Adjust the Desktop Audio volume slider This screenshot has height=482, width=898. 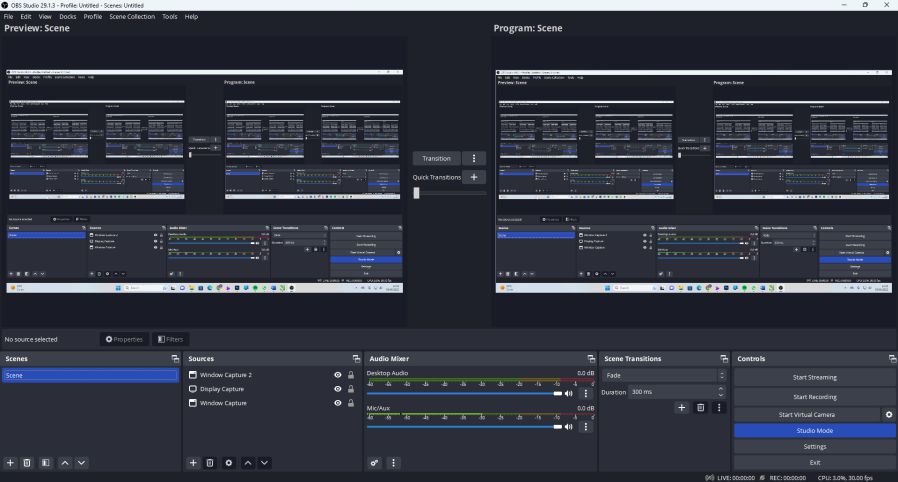464,393
